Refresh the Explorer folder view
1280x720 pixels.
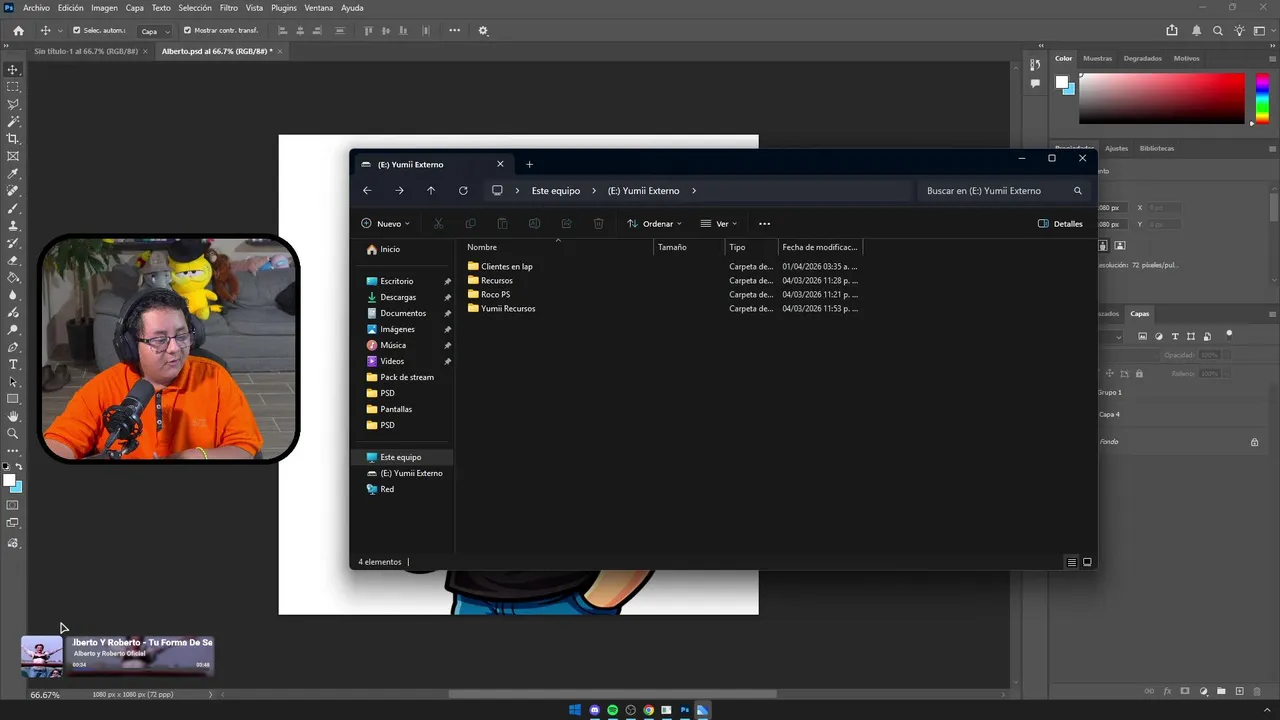(x=463, y=190)
